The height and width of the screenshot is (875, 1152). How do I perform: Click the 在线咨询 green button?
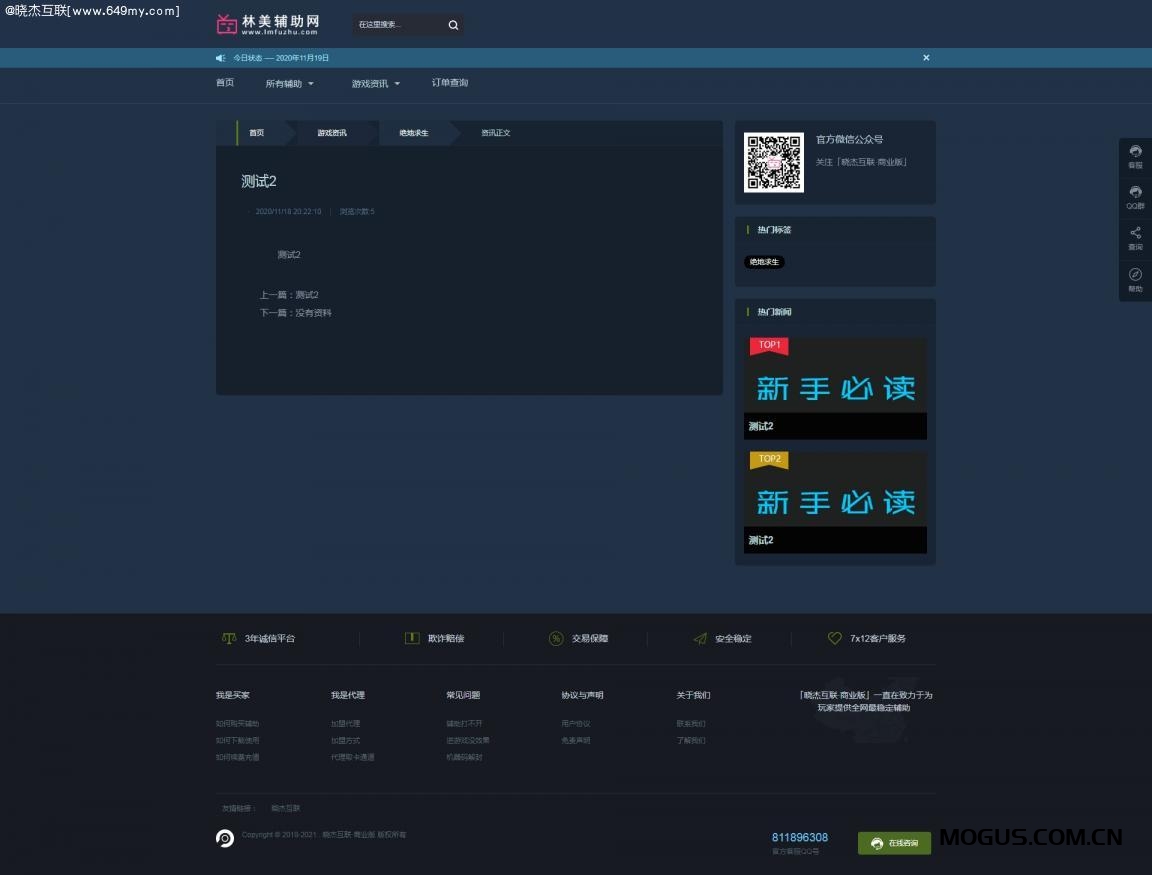894,843
